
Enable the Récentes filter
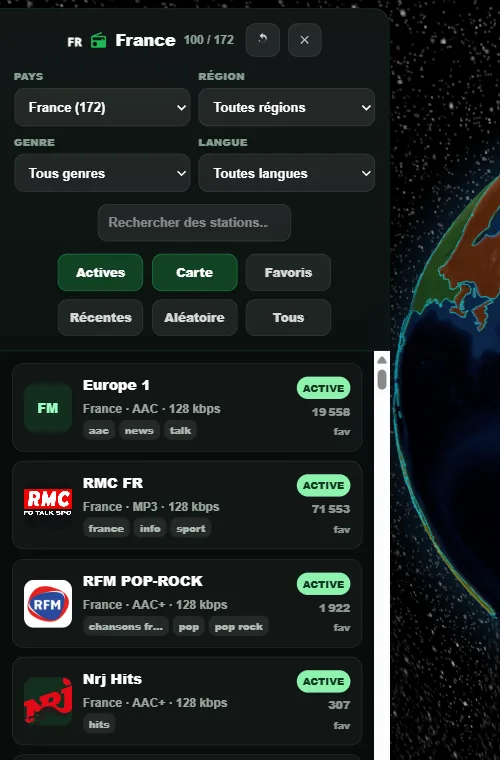(100, 317)
